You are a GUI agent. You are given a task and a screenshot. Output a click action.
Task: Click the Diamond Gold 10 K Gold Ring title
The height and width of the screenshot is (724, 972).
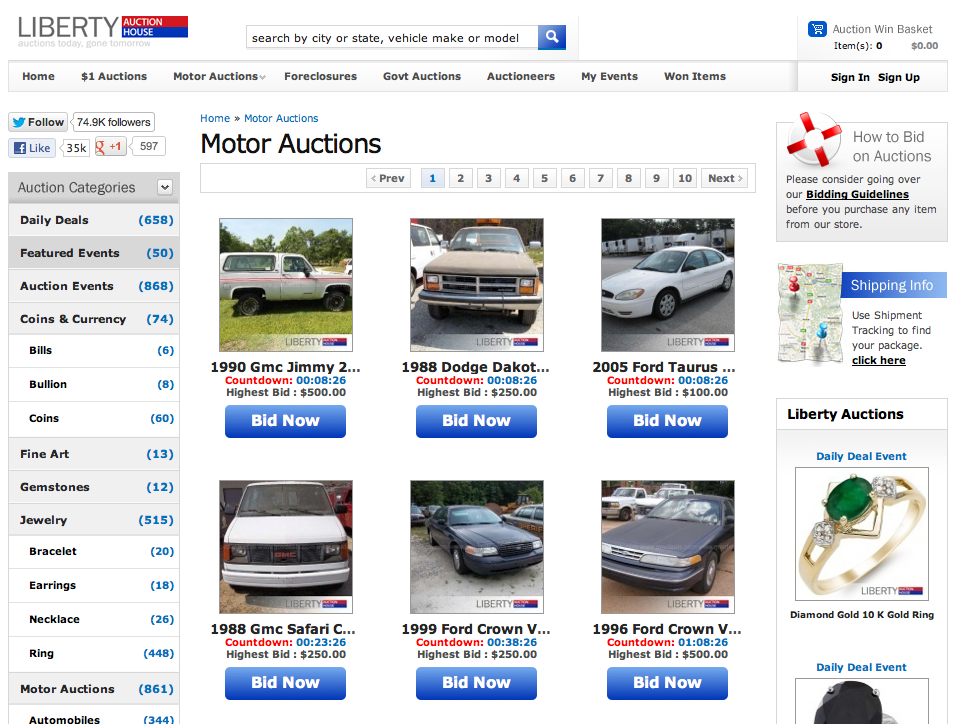tap(862, 614)
